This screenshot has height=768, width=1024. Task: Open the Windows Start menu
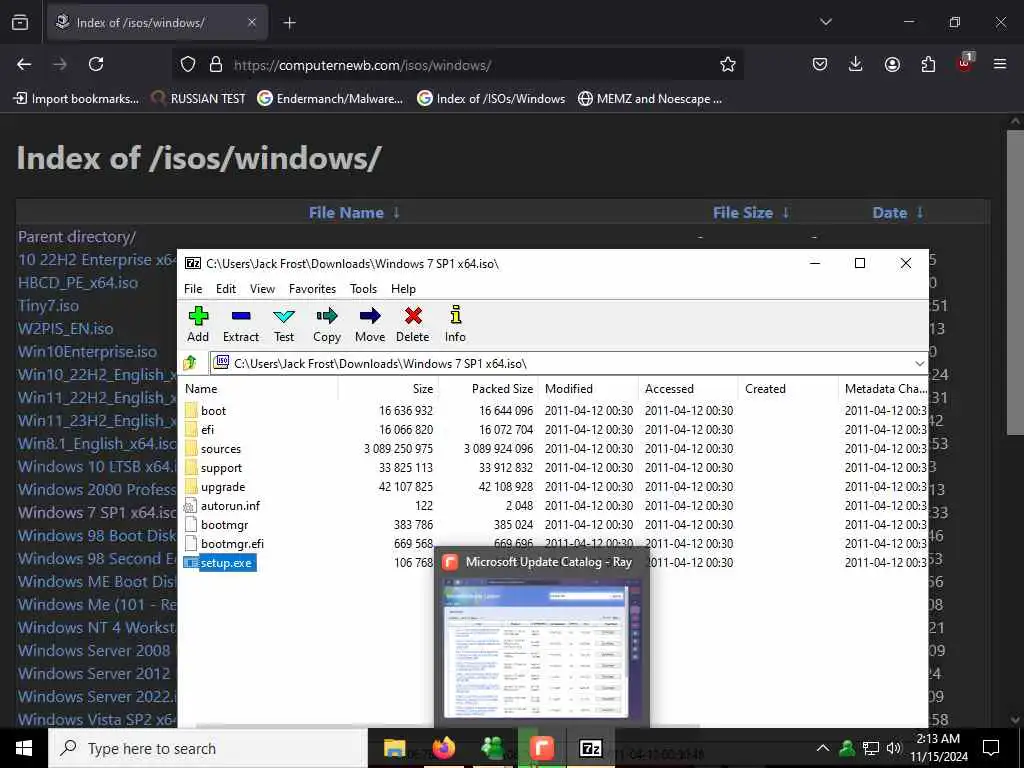pos(24,748)
